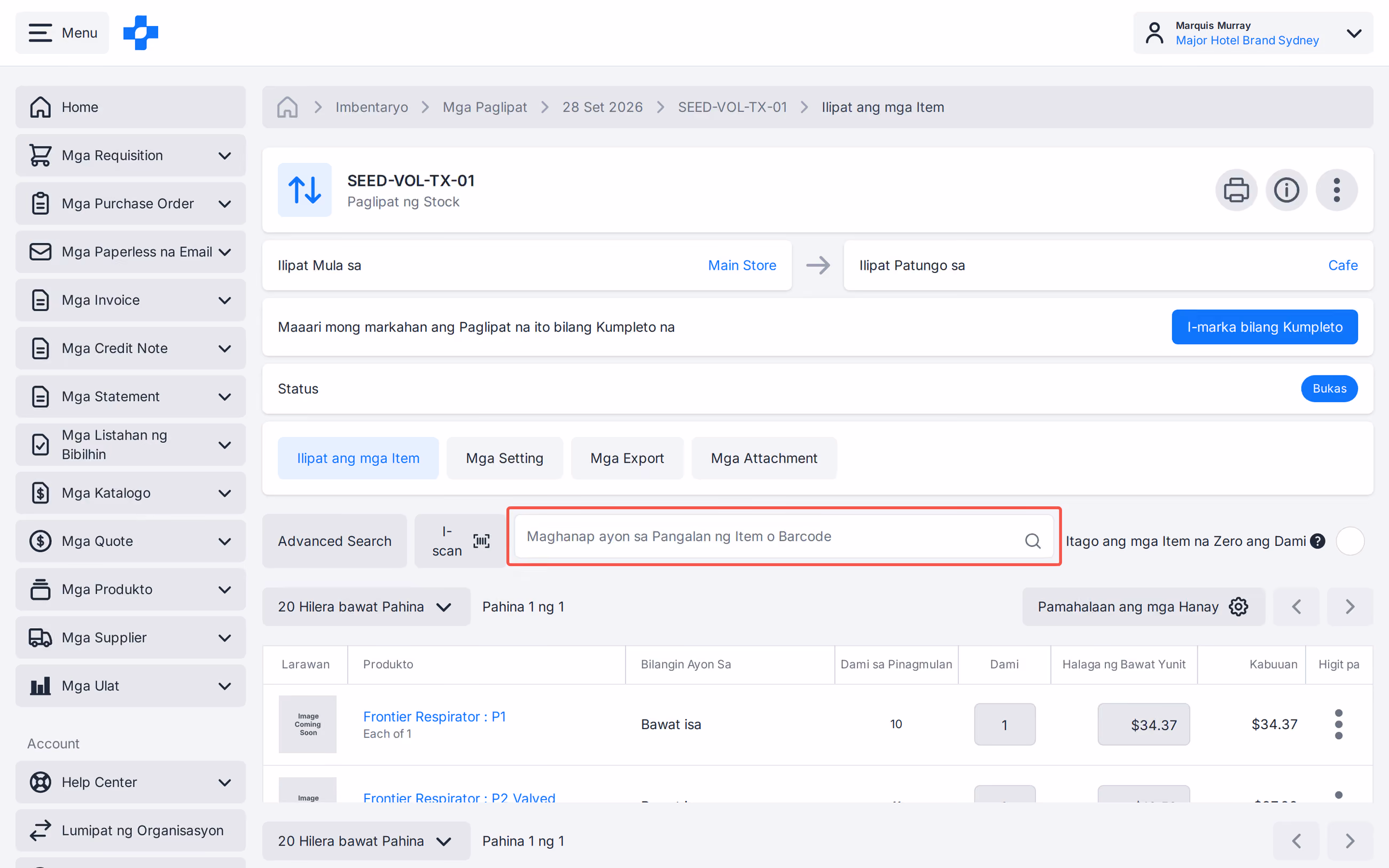This screenshot has width=1389, height=868.
Task: Go to previous page with top arrow
Action: 1296,607
